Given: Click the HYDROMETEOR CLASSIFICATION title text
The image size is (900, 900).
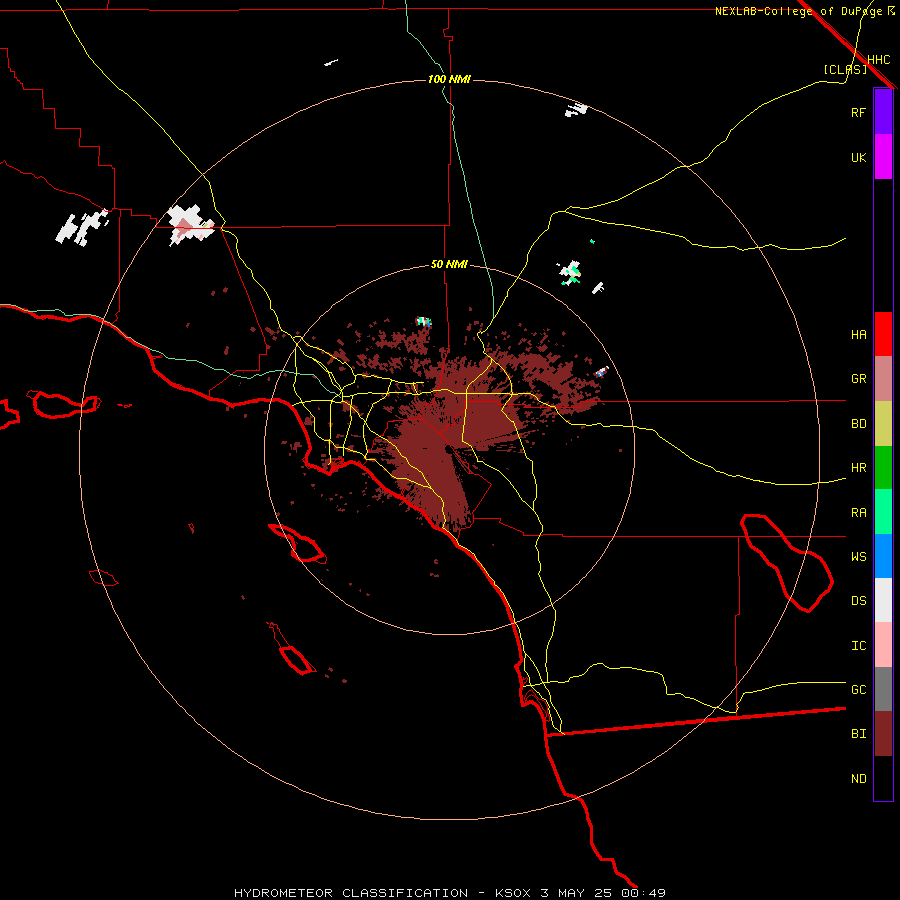Looking at the screenshot, I should click(x=351, y=893).
